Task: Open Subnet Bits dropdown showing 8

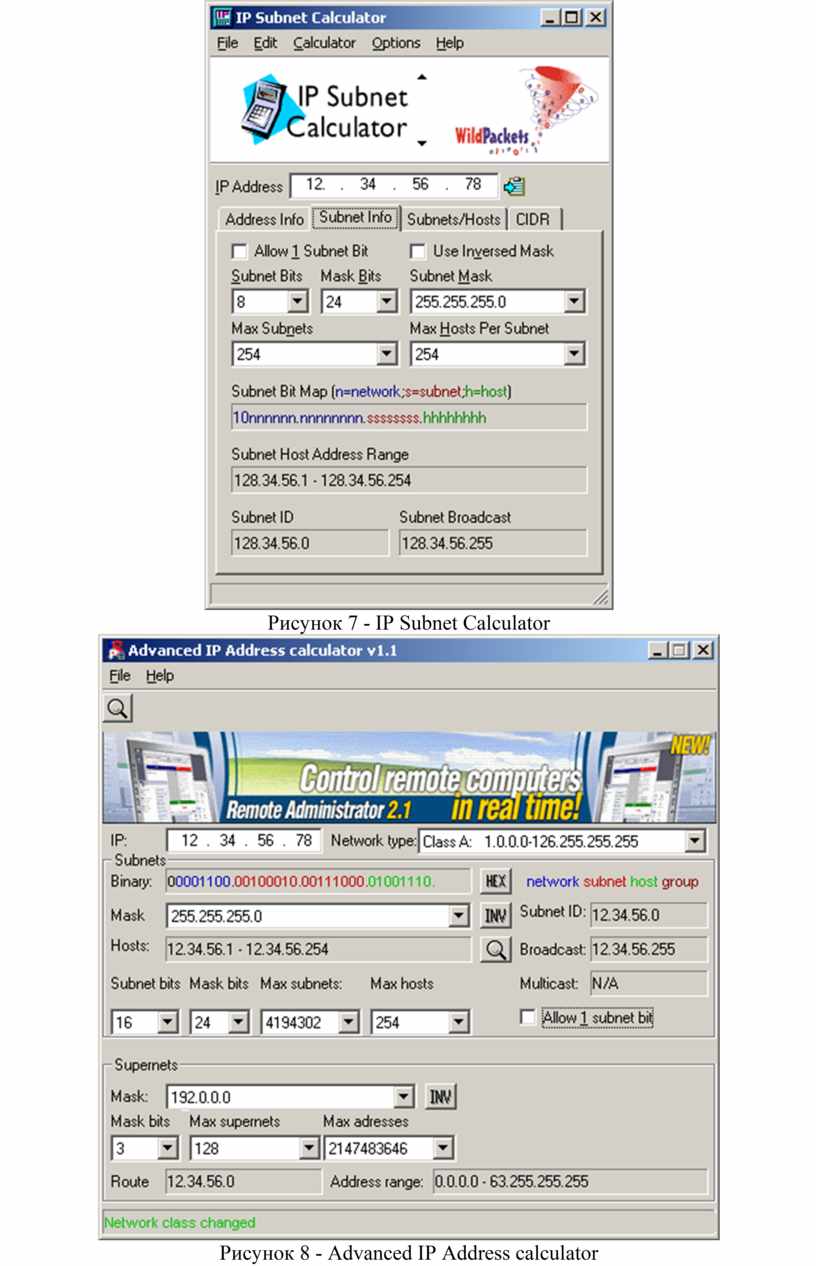Action: [297, 301]
